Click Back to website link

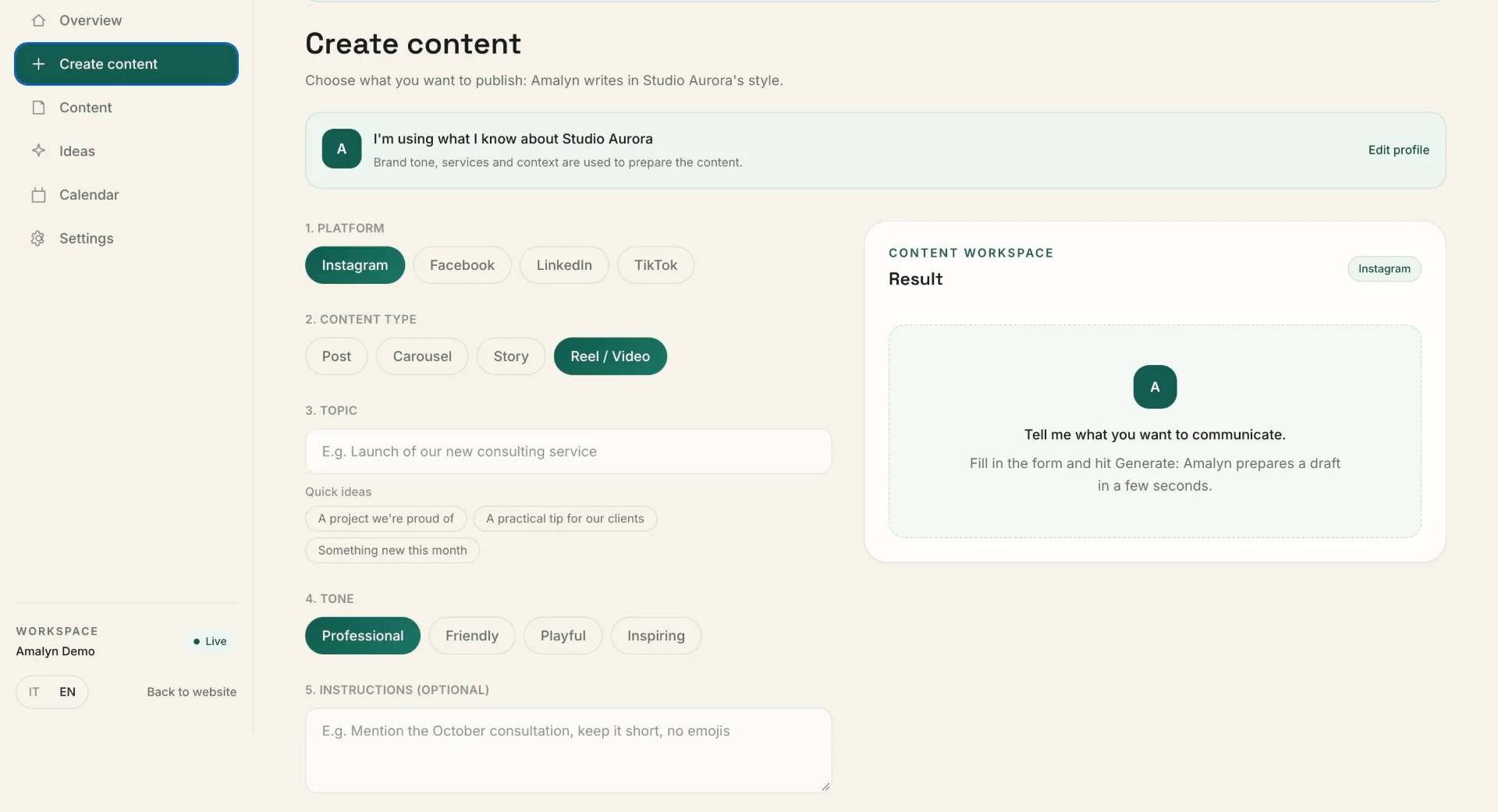(192, 692)
